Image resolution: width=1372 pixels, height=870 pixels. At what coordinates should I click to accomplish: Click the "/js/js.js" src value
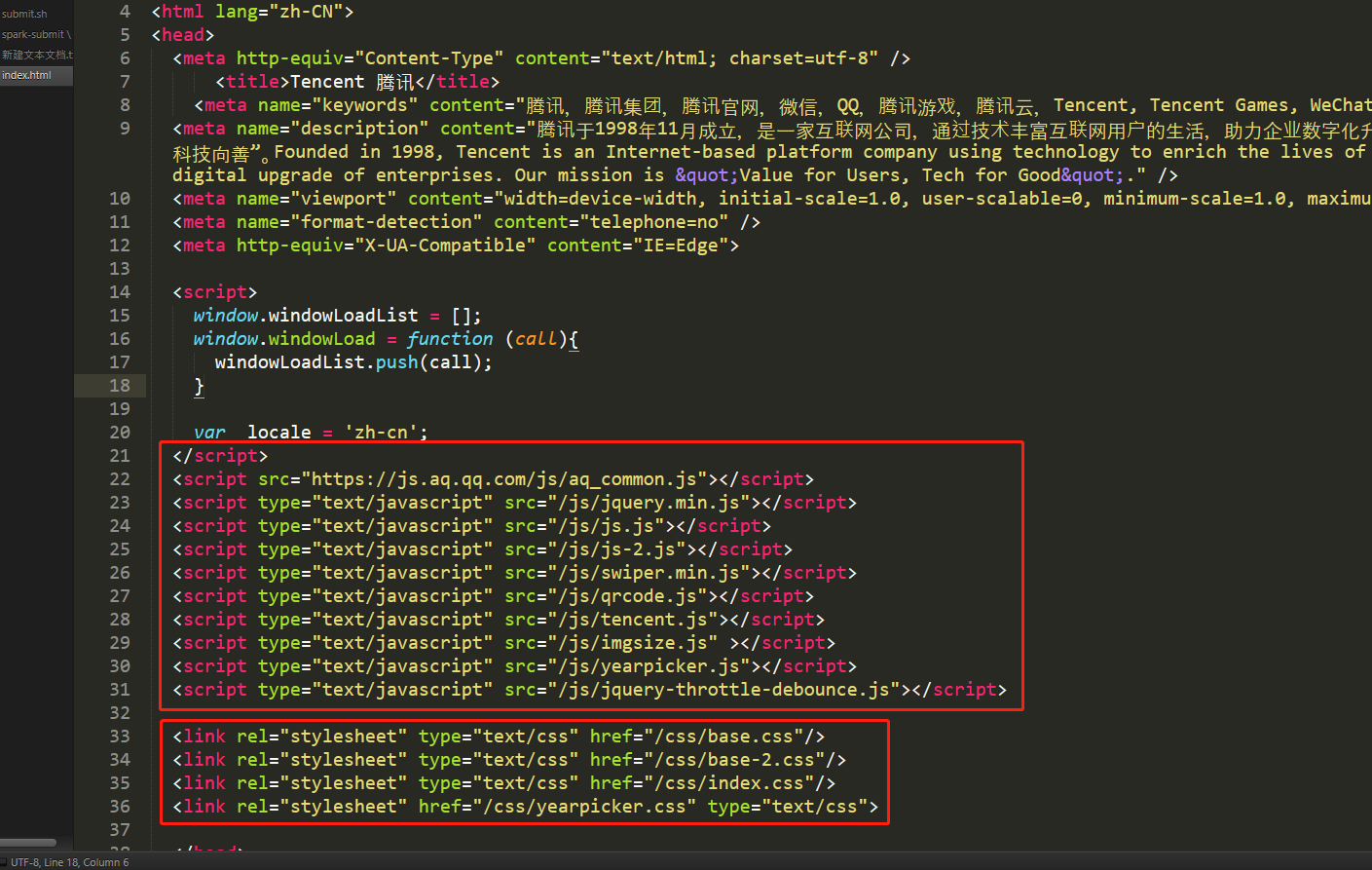606,526
